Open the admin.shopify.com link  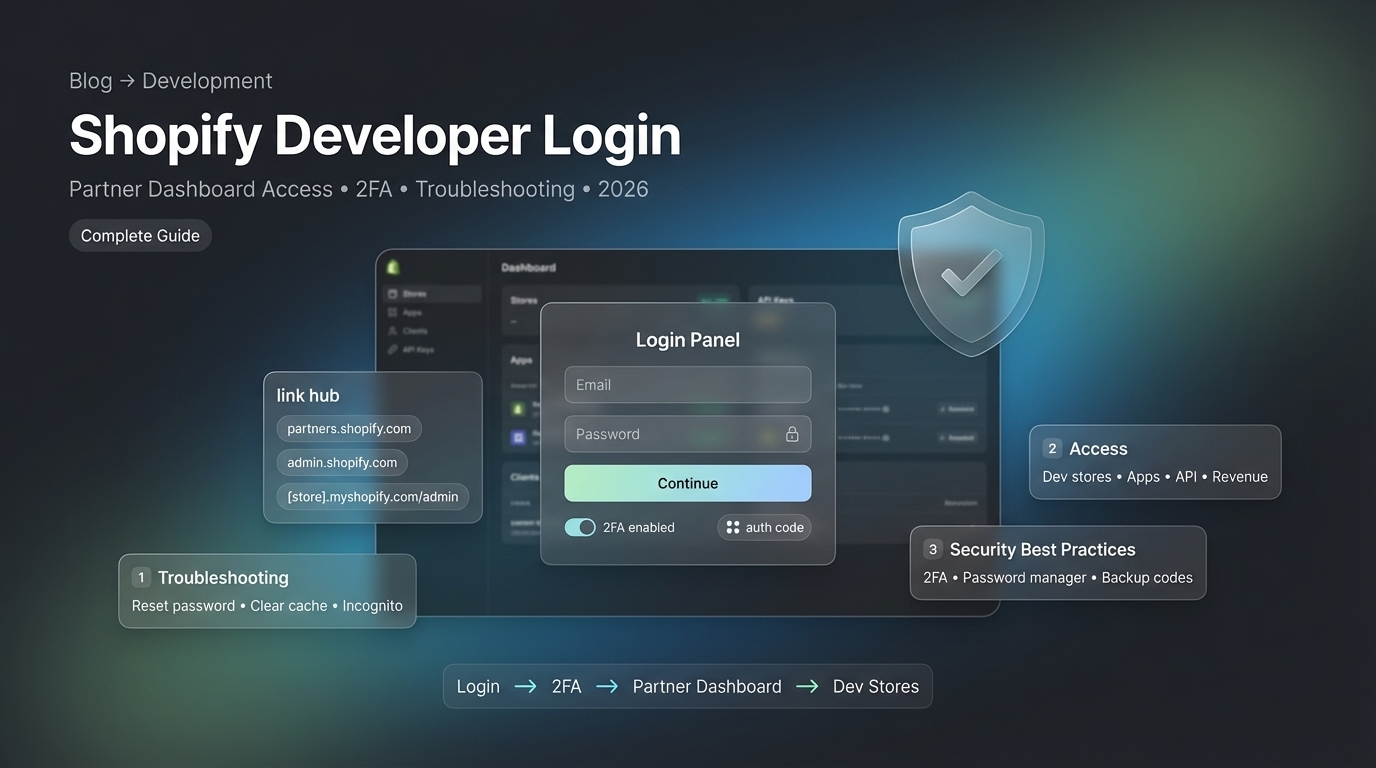click(341, 462)
